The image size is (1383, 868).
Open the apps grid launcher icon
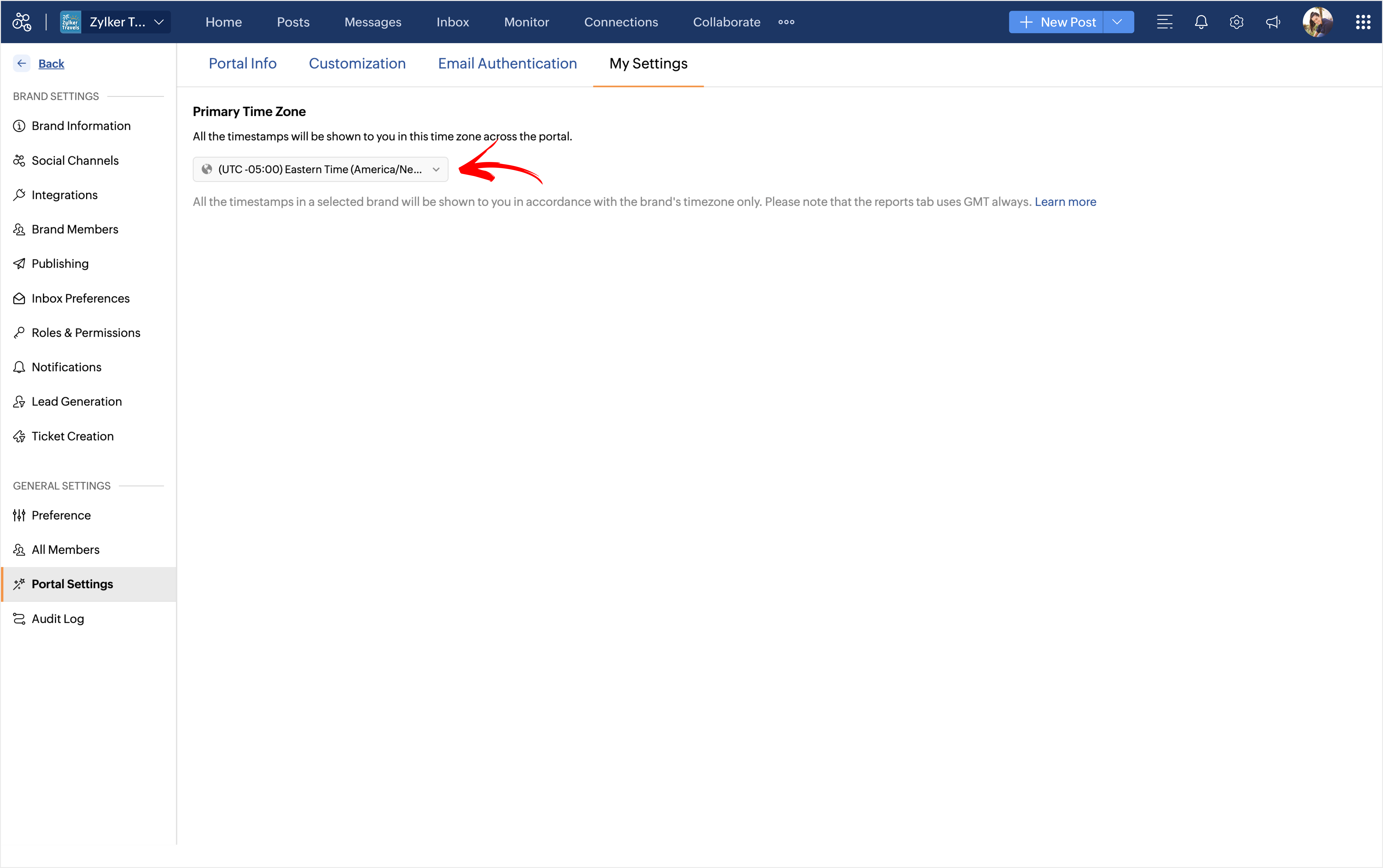1363,22
